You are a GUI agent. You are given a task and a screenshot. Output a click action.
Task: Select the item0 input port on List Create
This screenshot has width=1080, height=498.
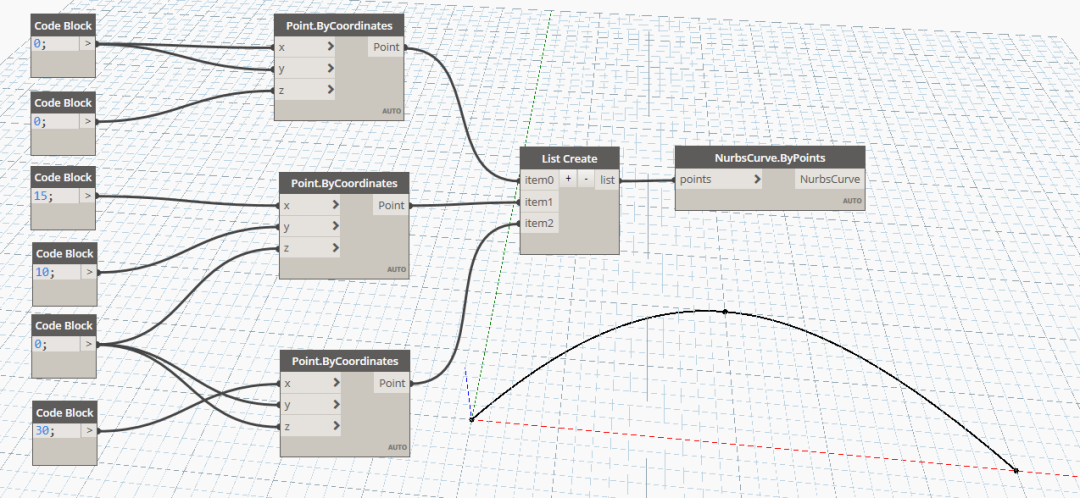click(539, 180)
